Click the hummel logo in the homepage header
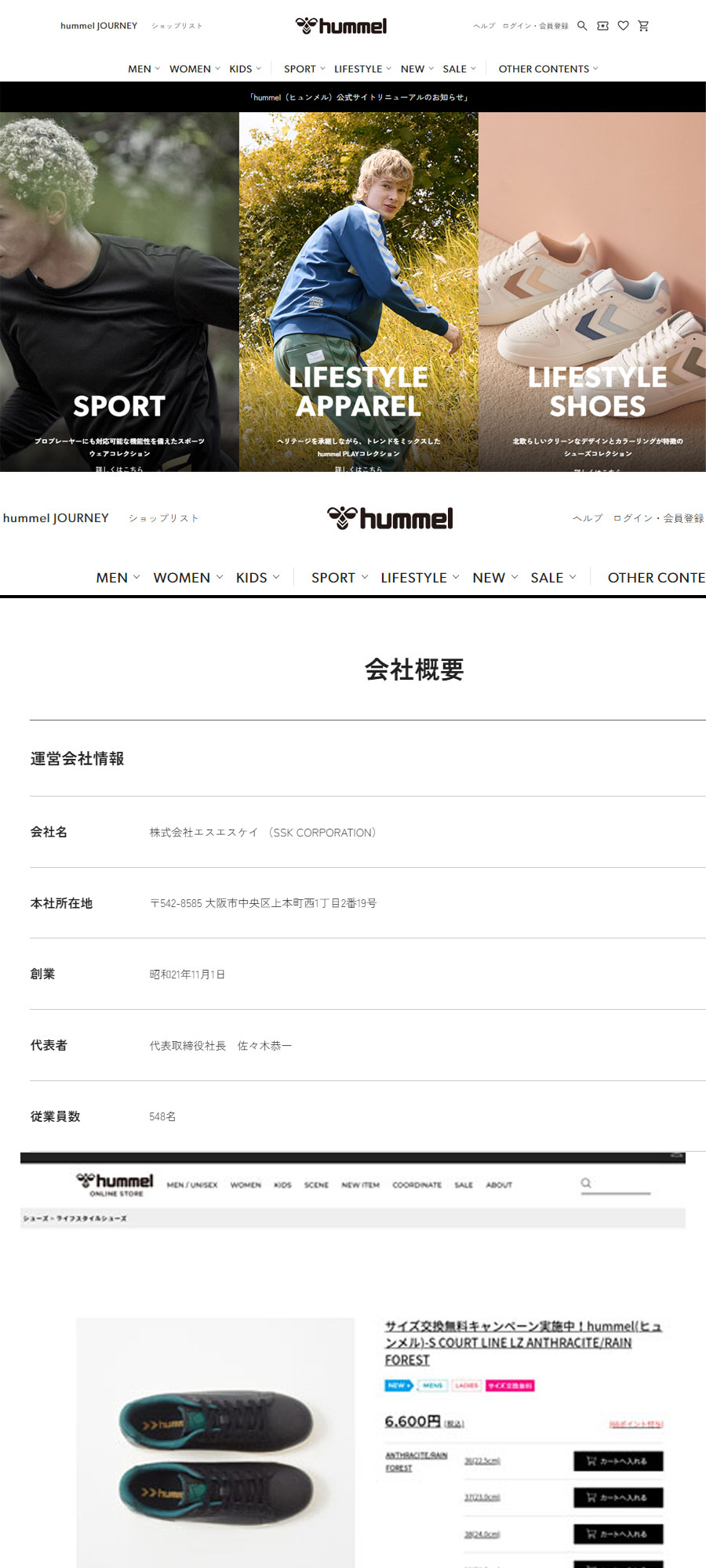This screenshot has height=1568, width=706. [x=341, y=26]
